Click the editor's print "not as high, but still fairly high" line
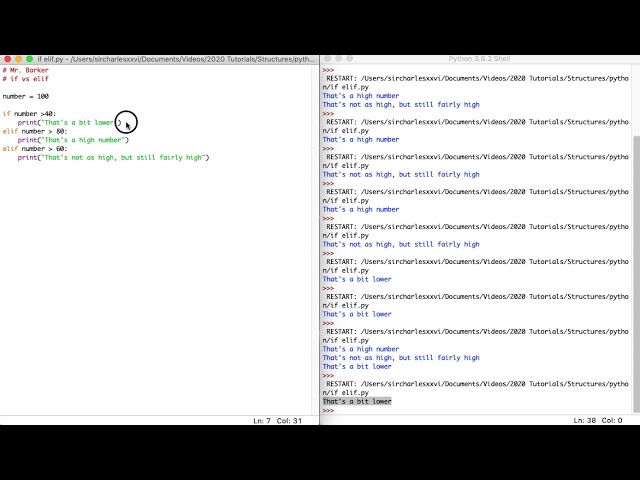This screenshot has height=480, width=640. click(x=113, y=158)
